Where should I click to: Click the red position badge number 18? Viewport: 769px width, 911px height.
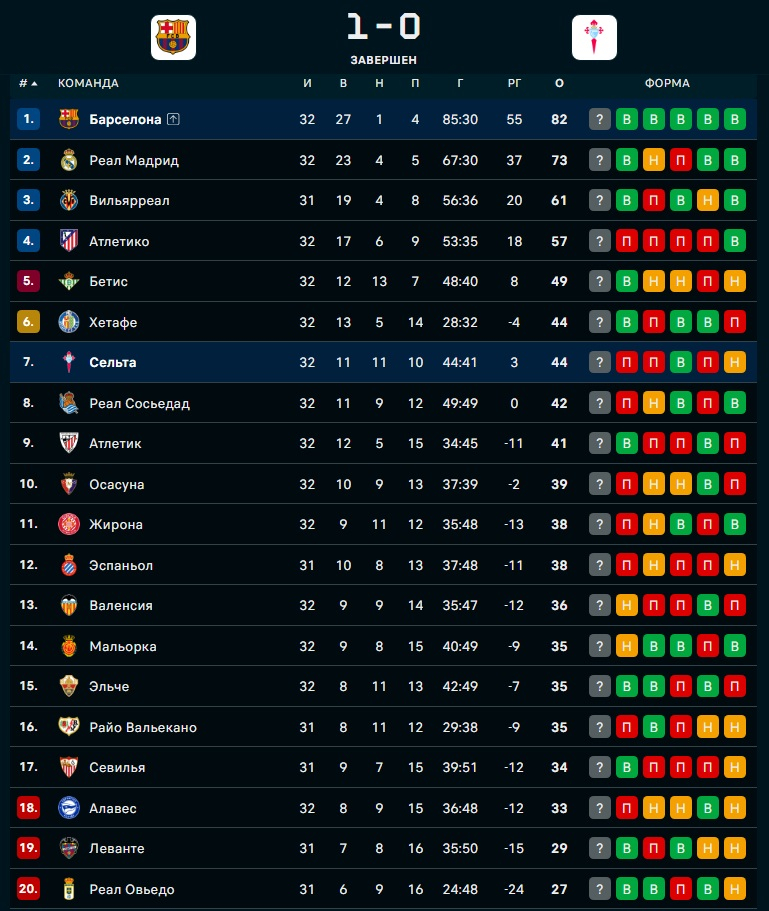[x=28, y=808]
